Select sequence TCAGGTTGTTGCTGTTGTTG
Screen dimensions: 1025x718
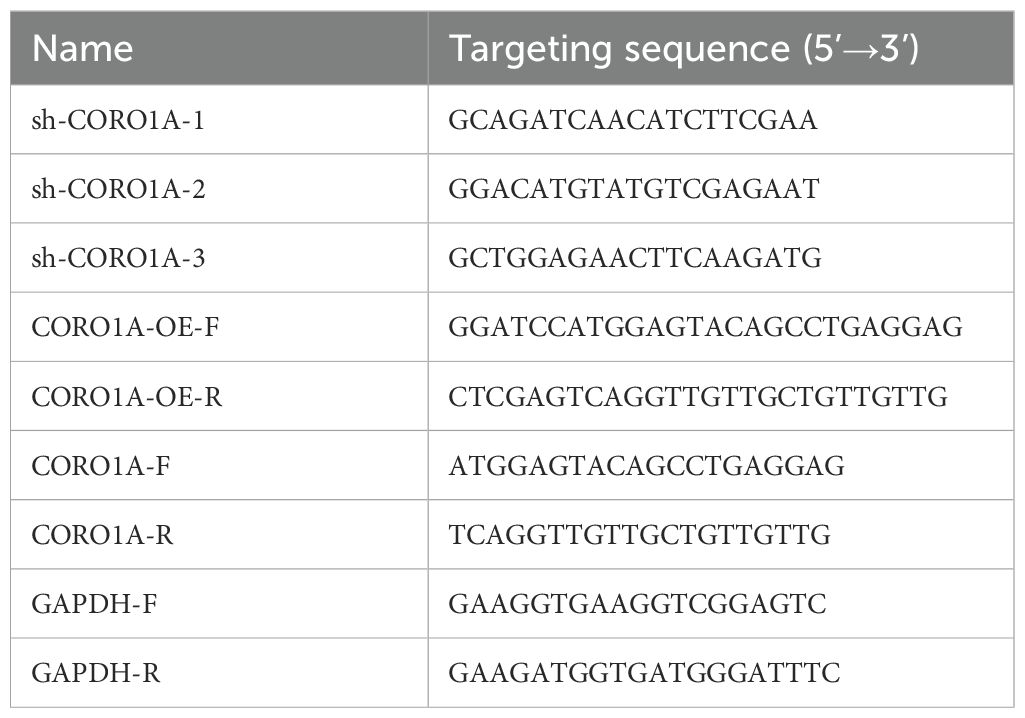coord(639,535)
